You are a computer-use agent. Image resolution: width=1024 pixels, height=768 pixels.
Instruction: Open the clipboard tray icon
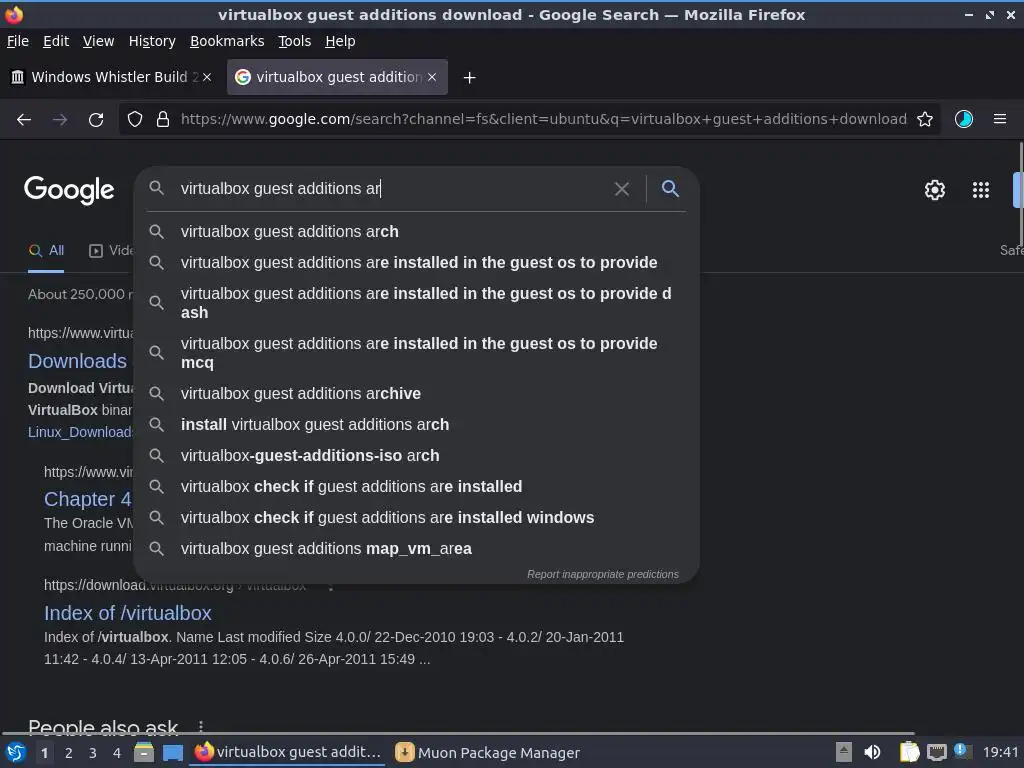tap(909, 752)
